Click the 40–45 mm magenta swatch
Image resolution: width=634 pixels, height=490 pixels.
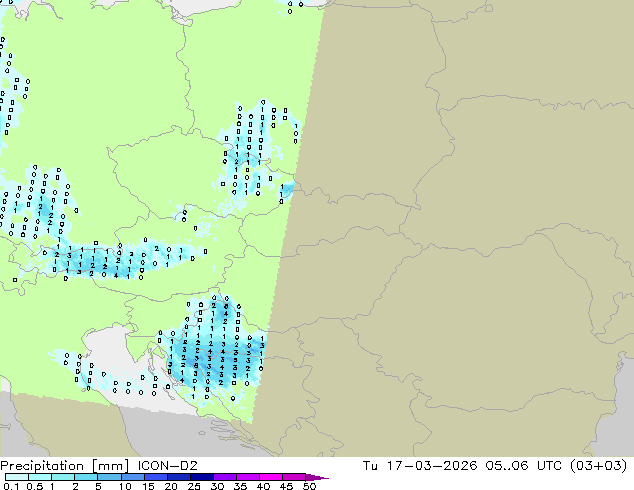click(271, 477)
